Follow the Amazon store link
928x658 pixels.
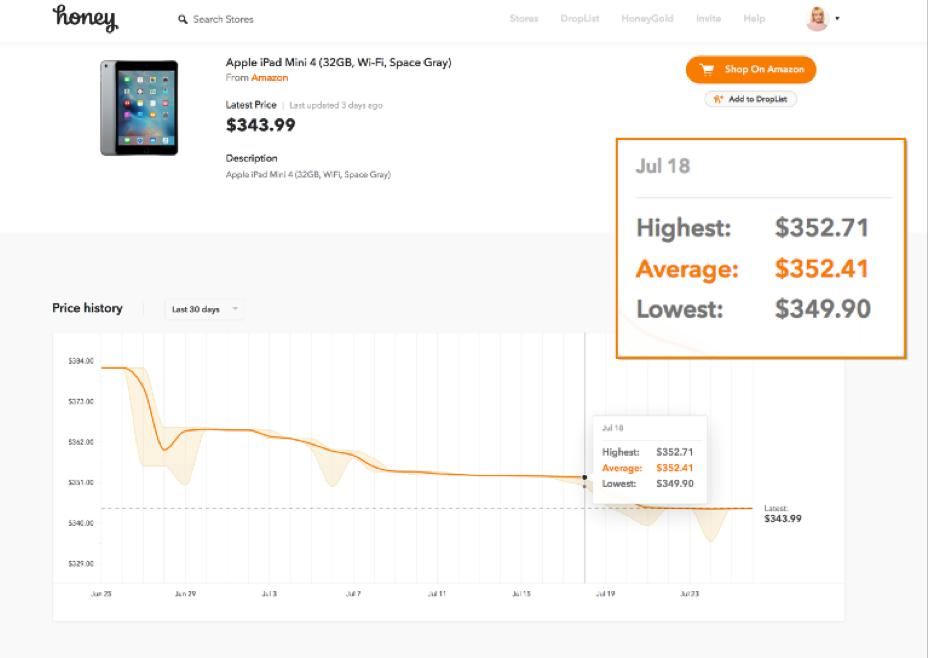click(x=269, y=78)
